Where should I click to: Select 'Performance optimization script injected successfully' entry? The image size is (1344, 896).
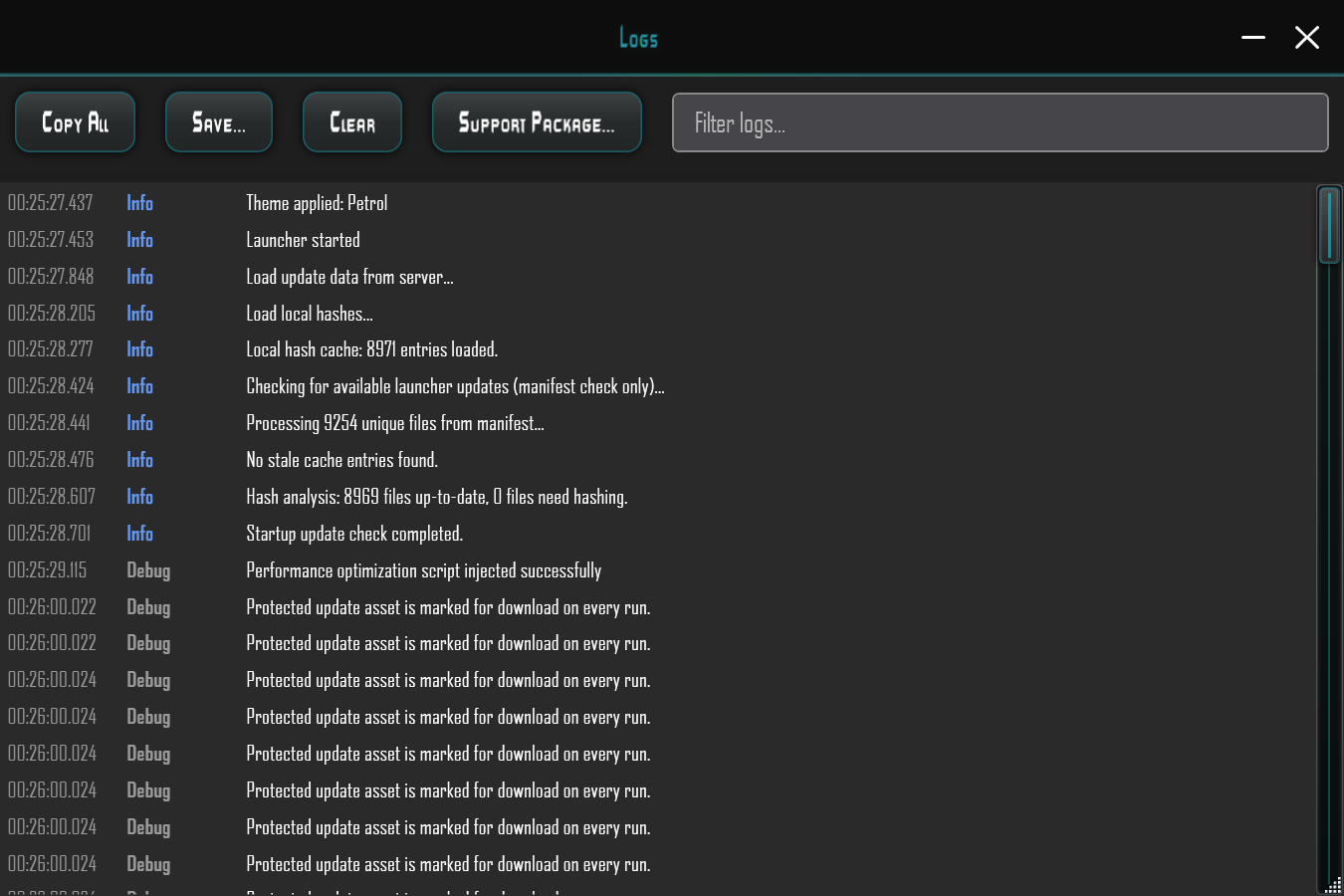coord(424,570)
